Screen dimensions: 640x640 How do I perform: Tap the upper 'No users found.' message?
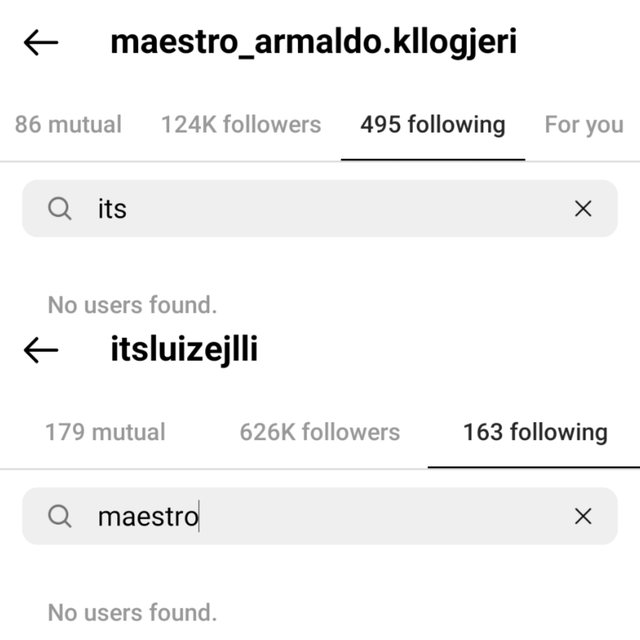coord(132,305)
